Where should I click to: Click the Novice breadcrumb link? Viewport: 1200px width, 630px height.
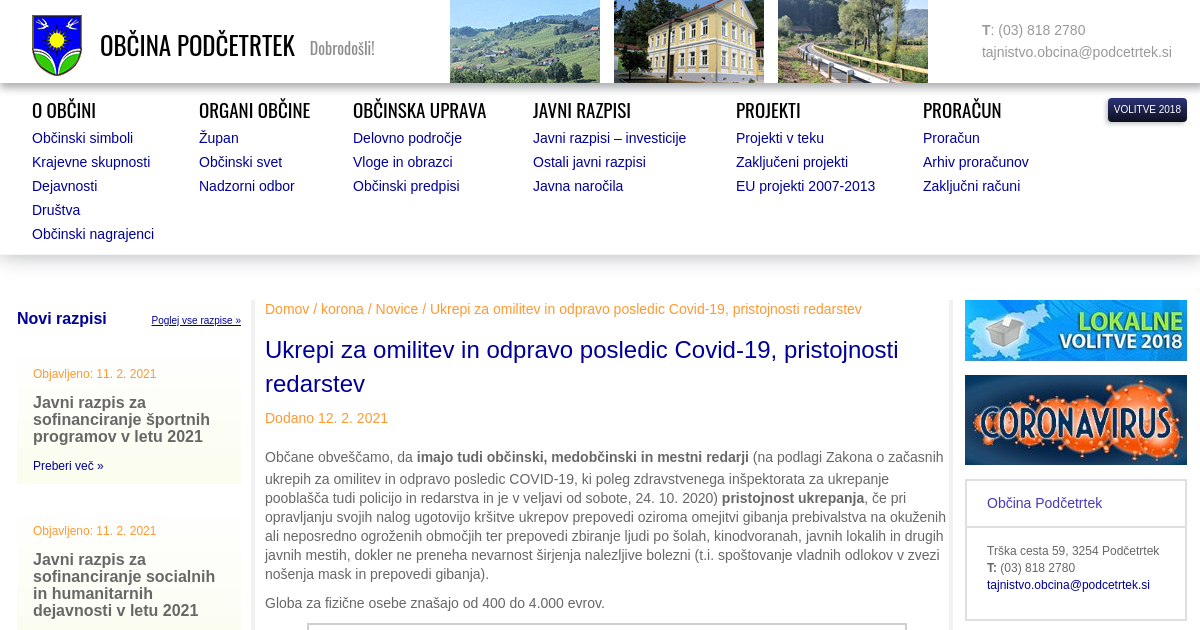(396, 309)
